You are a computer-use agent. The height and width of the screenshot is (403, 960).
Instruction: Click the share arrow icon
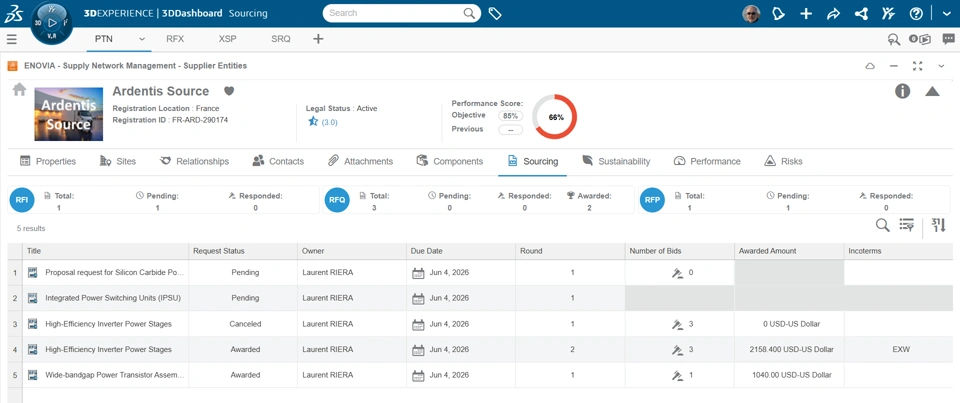pos(833,13)
